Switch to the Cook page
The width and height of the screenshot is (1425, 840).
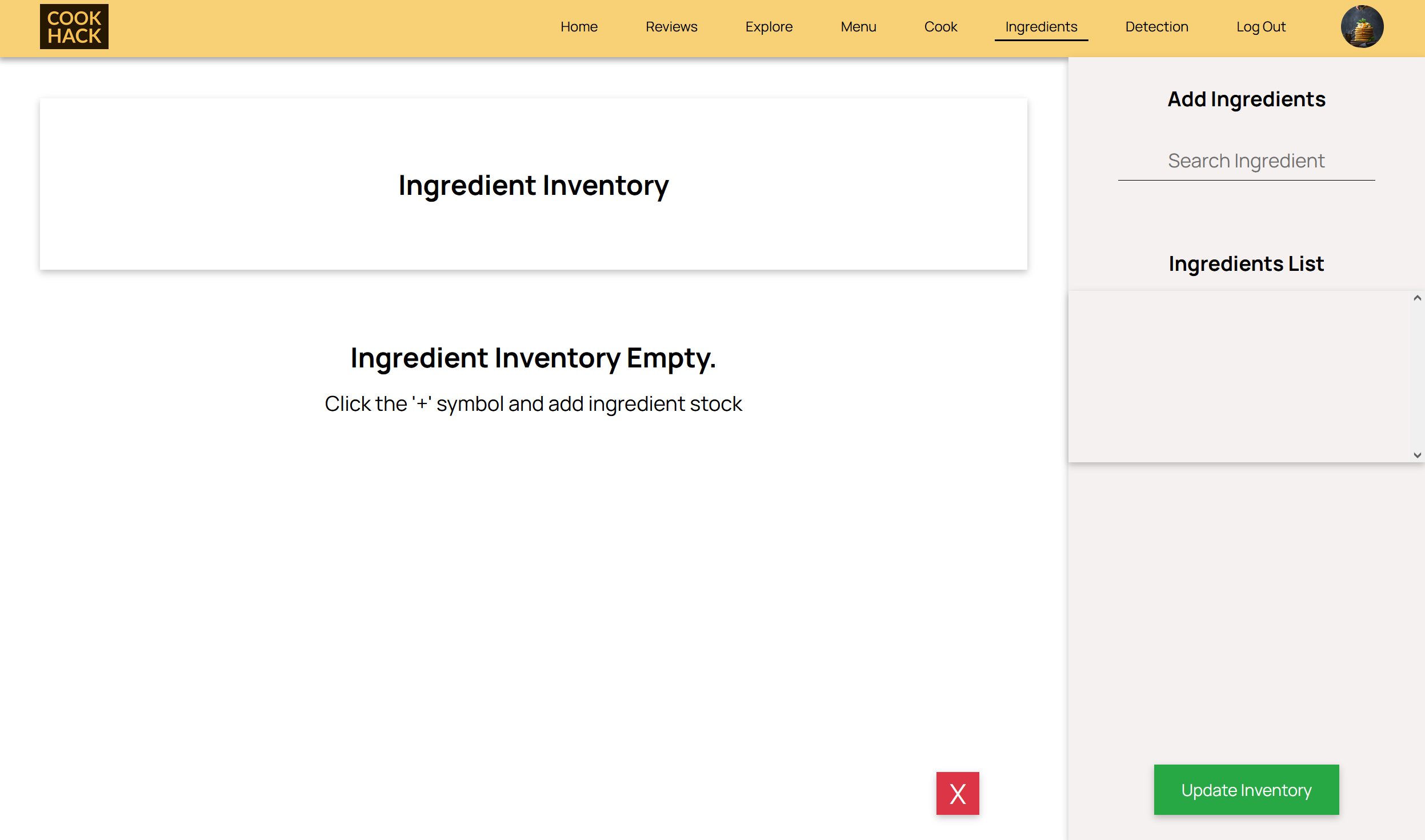coord(940,27)
